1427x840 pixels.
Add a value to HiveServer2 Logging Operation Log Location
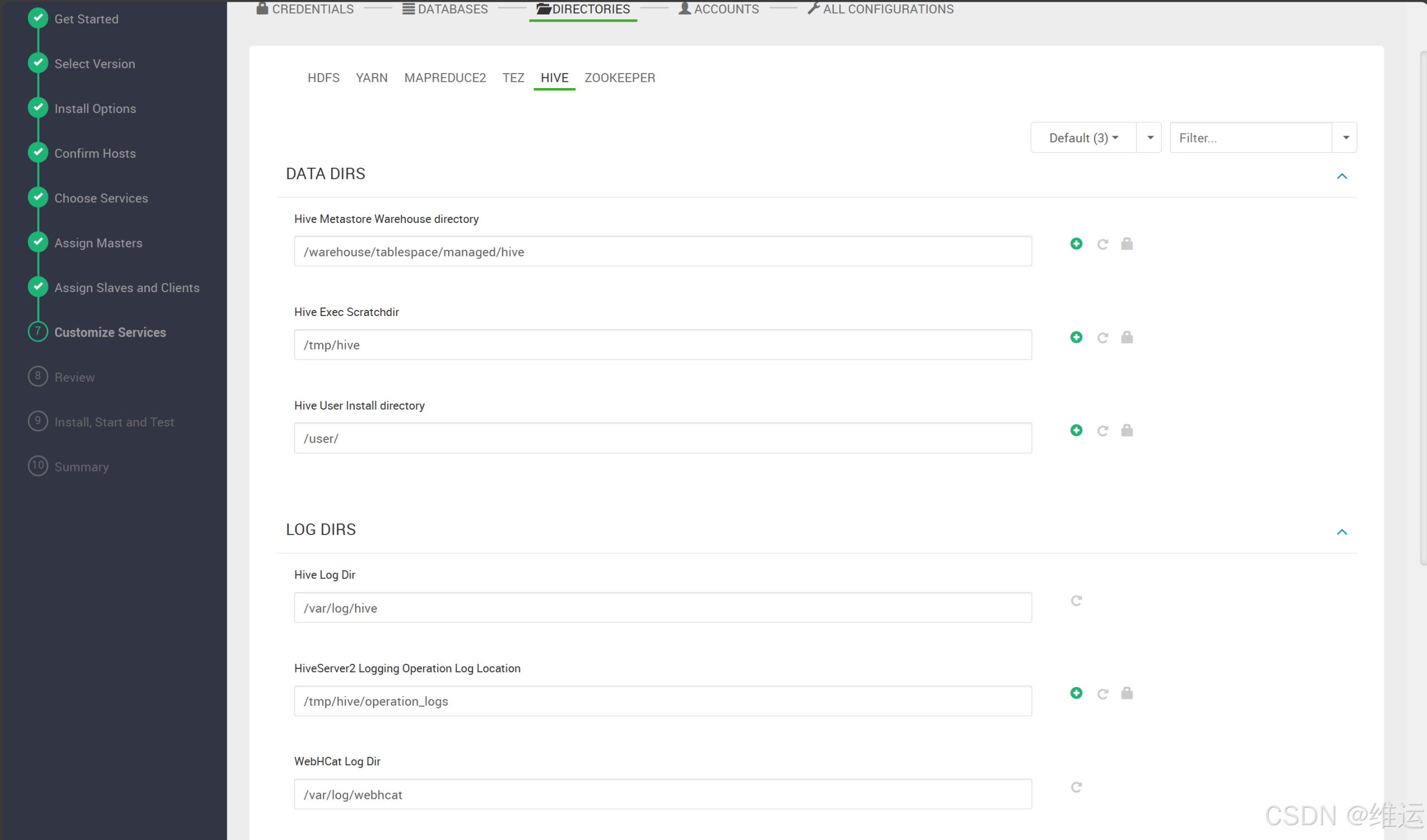1076,693
